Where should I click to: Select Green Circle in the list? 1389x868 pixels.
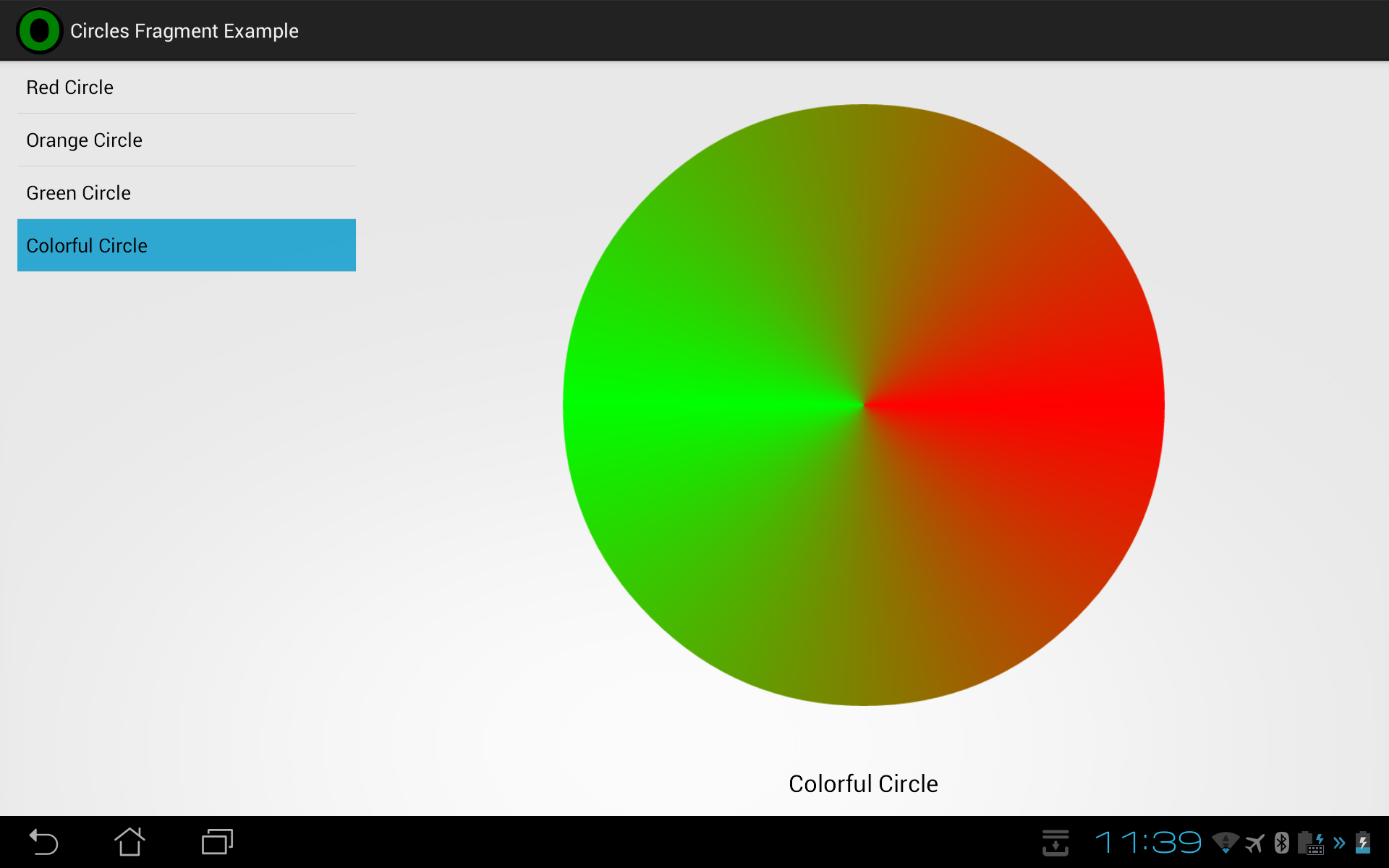(x=187, y=192)
